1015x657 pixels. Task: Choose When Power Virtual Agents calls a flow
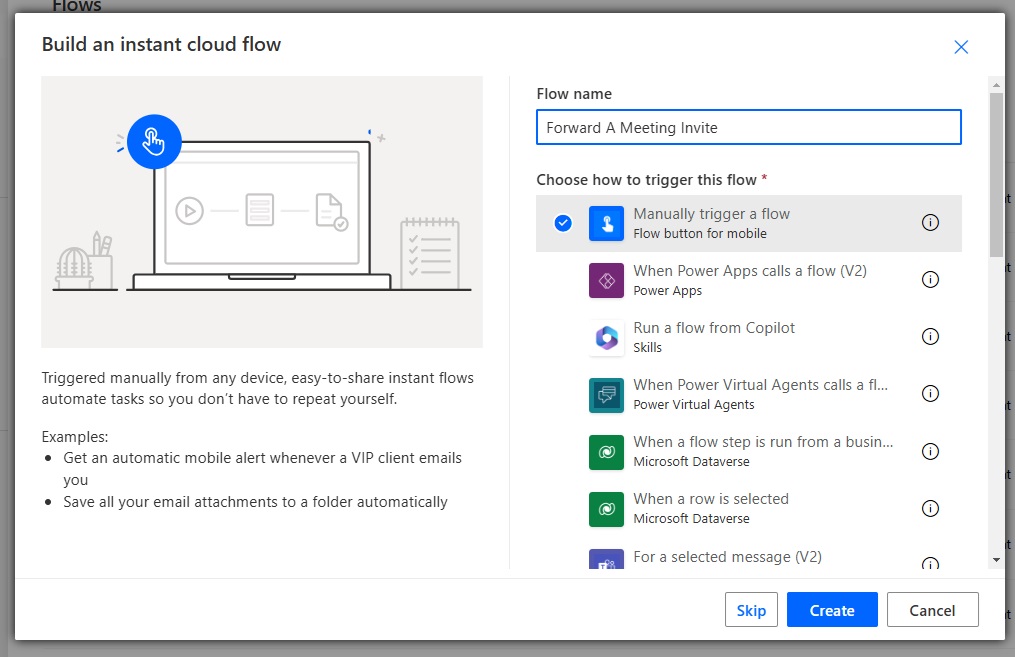click(760, 385)
